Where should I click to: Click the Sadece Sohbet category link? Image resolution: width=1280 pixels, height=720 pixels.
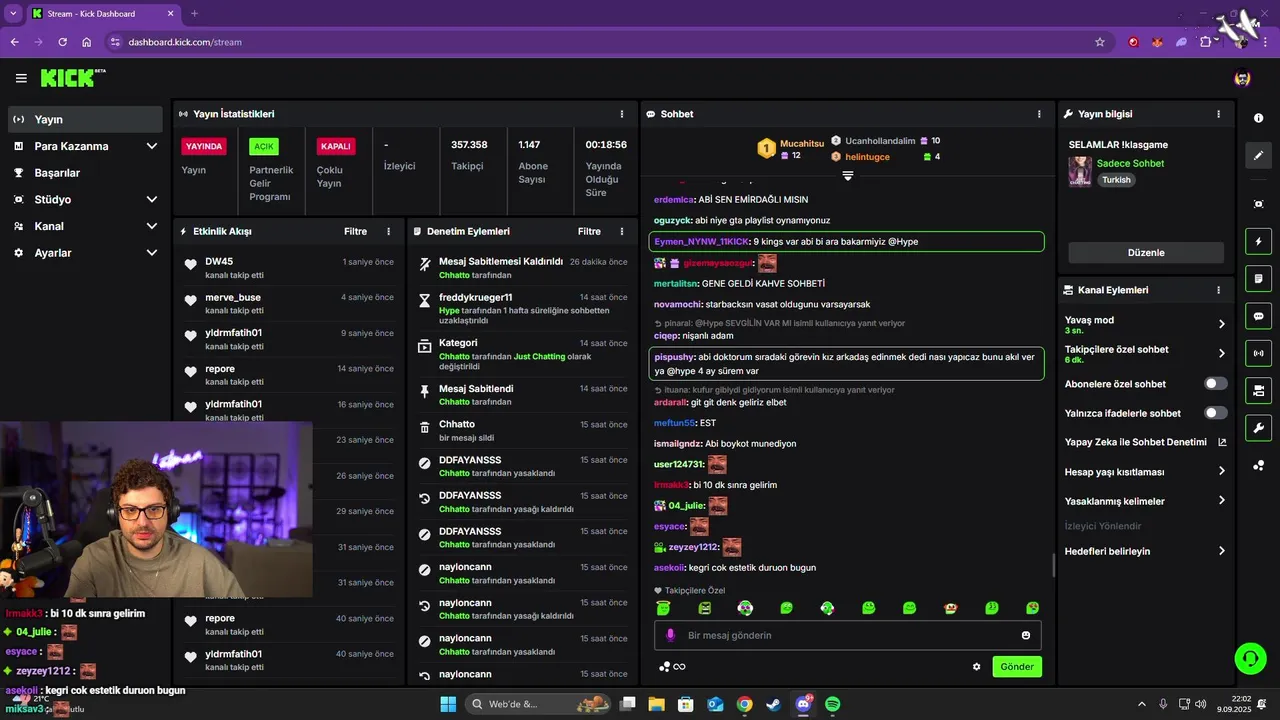1130,163
